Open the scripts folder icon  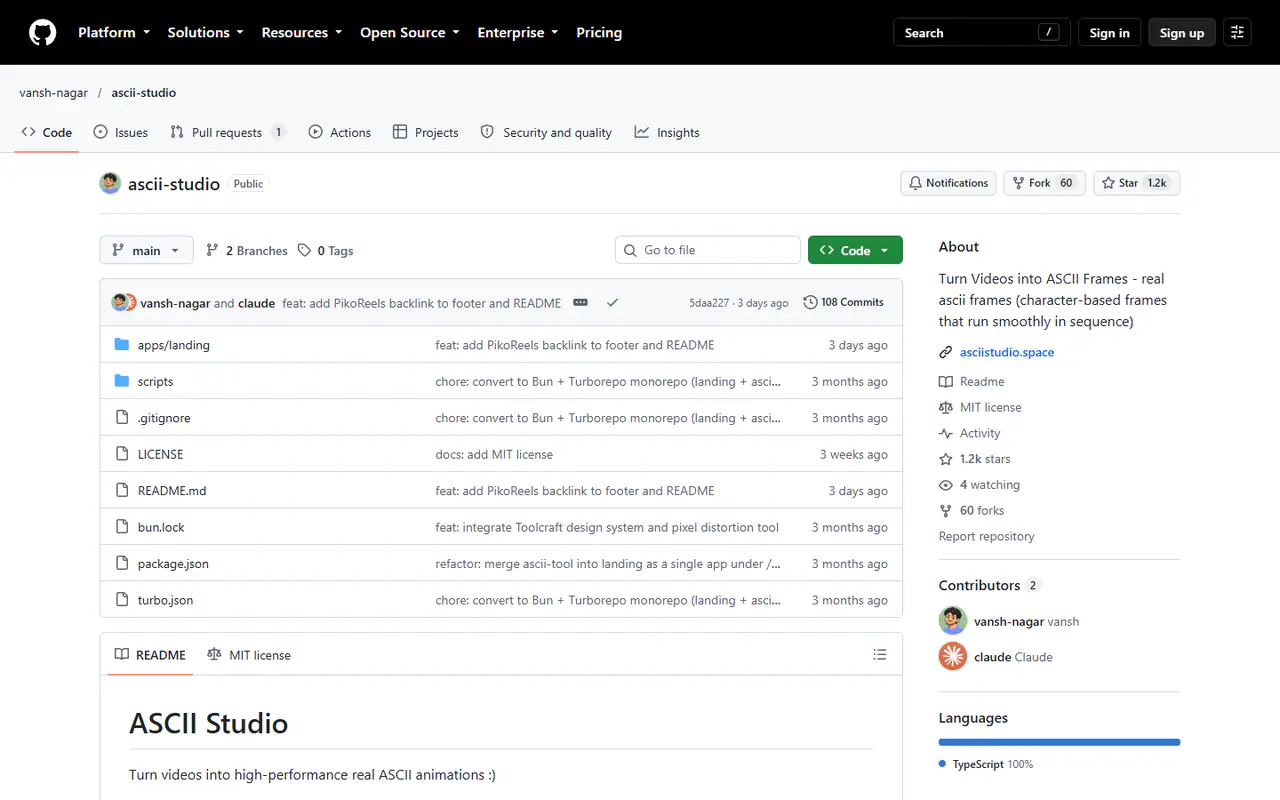[x=122, y=381]
